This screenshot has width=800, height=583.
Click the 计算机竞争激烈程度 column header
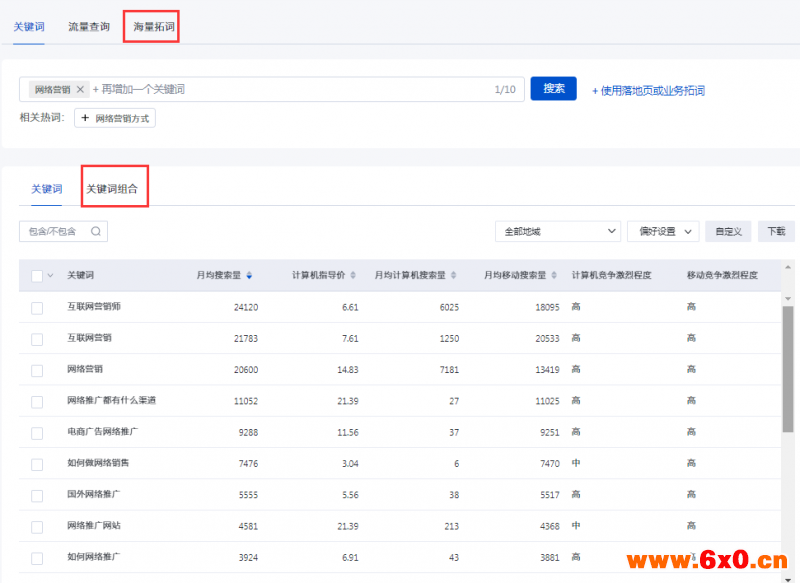click(611, 275)
